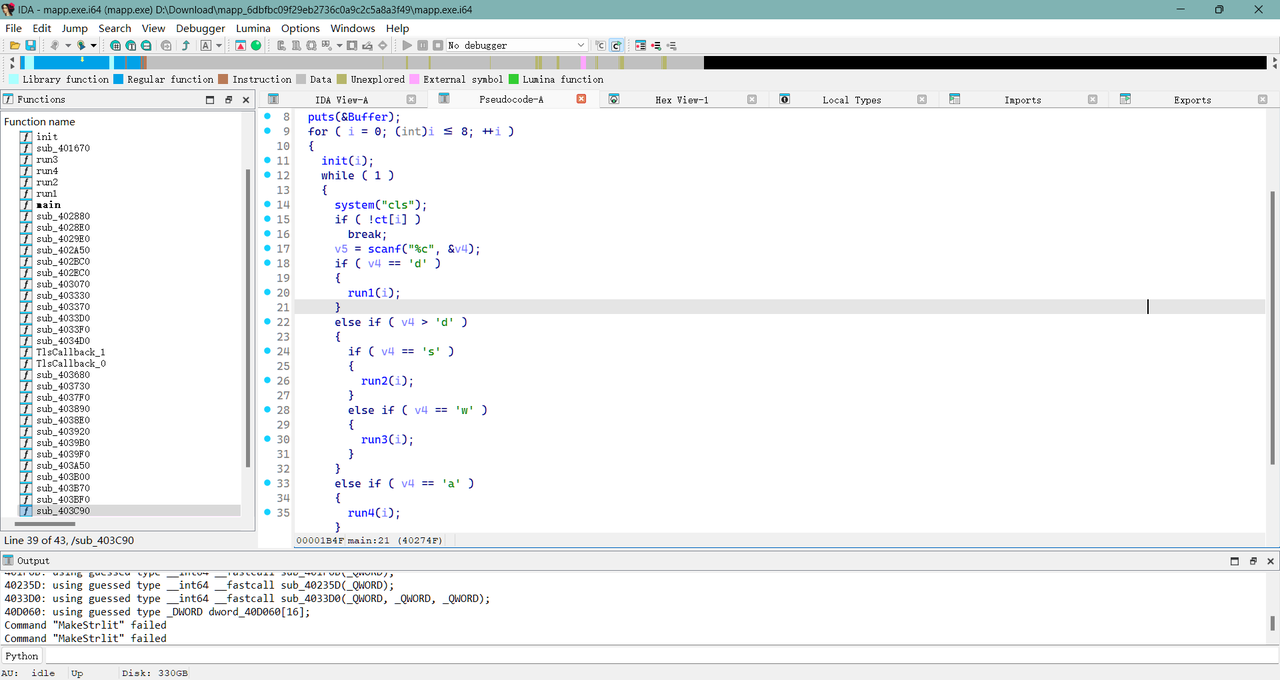Image resolution: width=1280 pixels, height=680 pixels.
Task: Toggle breakpoint dot on line 14
Action: [x=268, y=204]
